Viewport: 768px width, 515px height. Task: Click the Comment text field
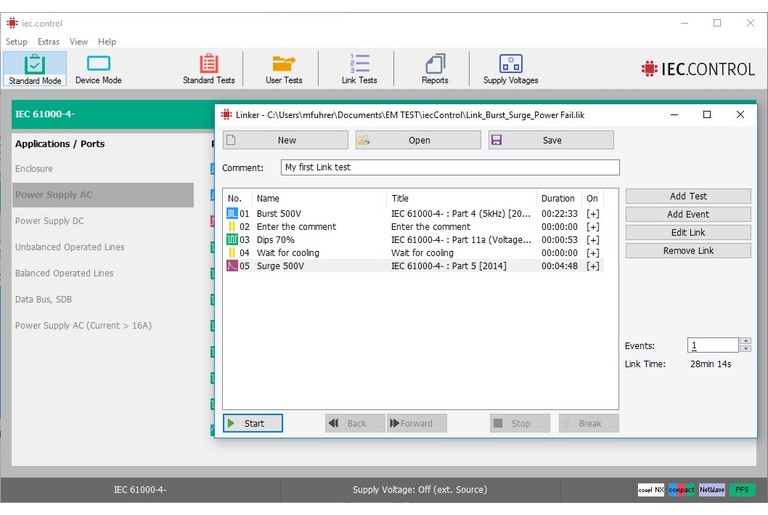coord(450,167)
